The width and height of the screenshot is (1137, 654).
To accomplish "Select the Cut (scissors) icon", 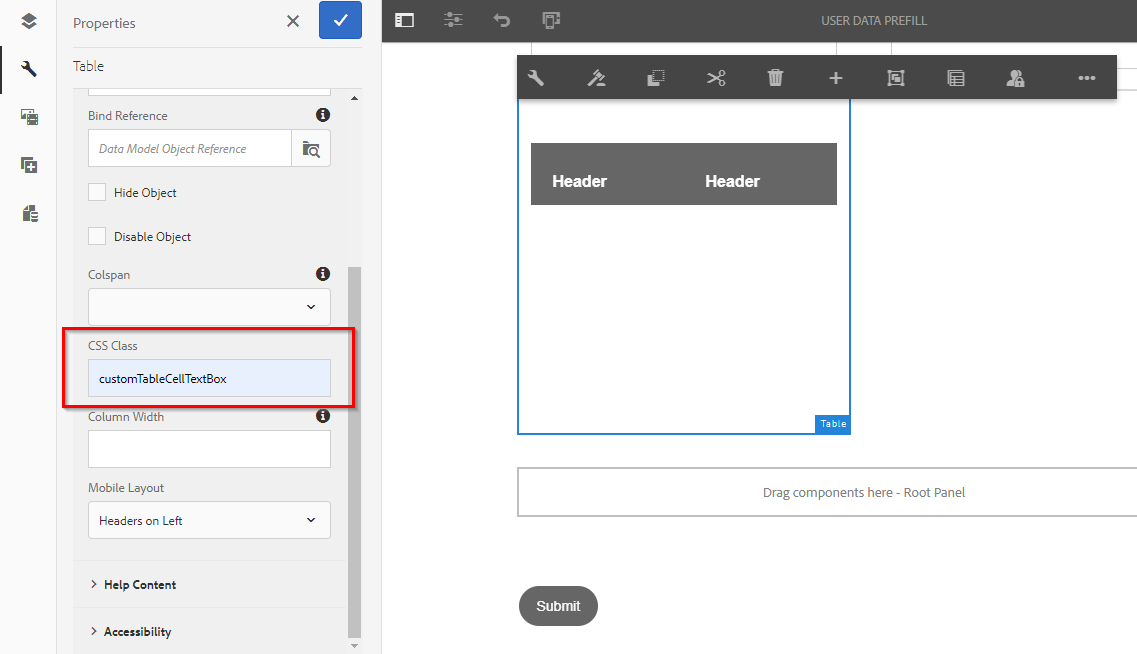I will pos(716,77).
